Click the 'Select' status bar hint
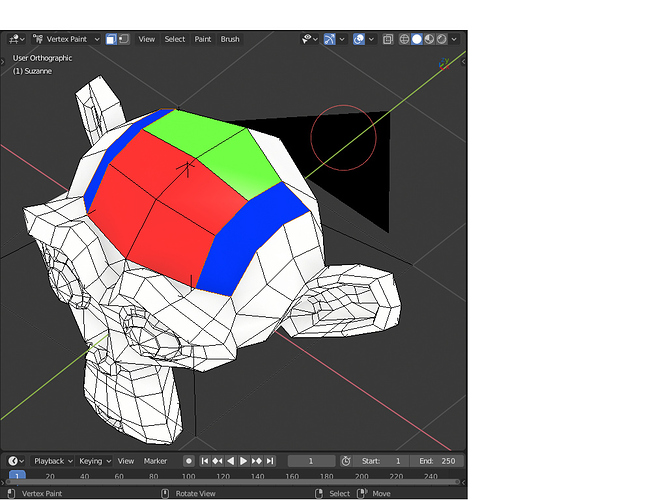 click(x=339, y=494)
